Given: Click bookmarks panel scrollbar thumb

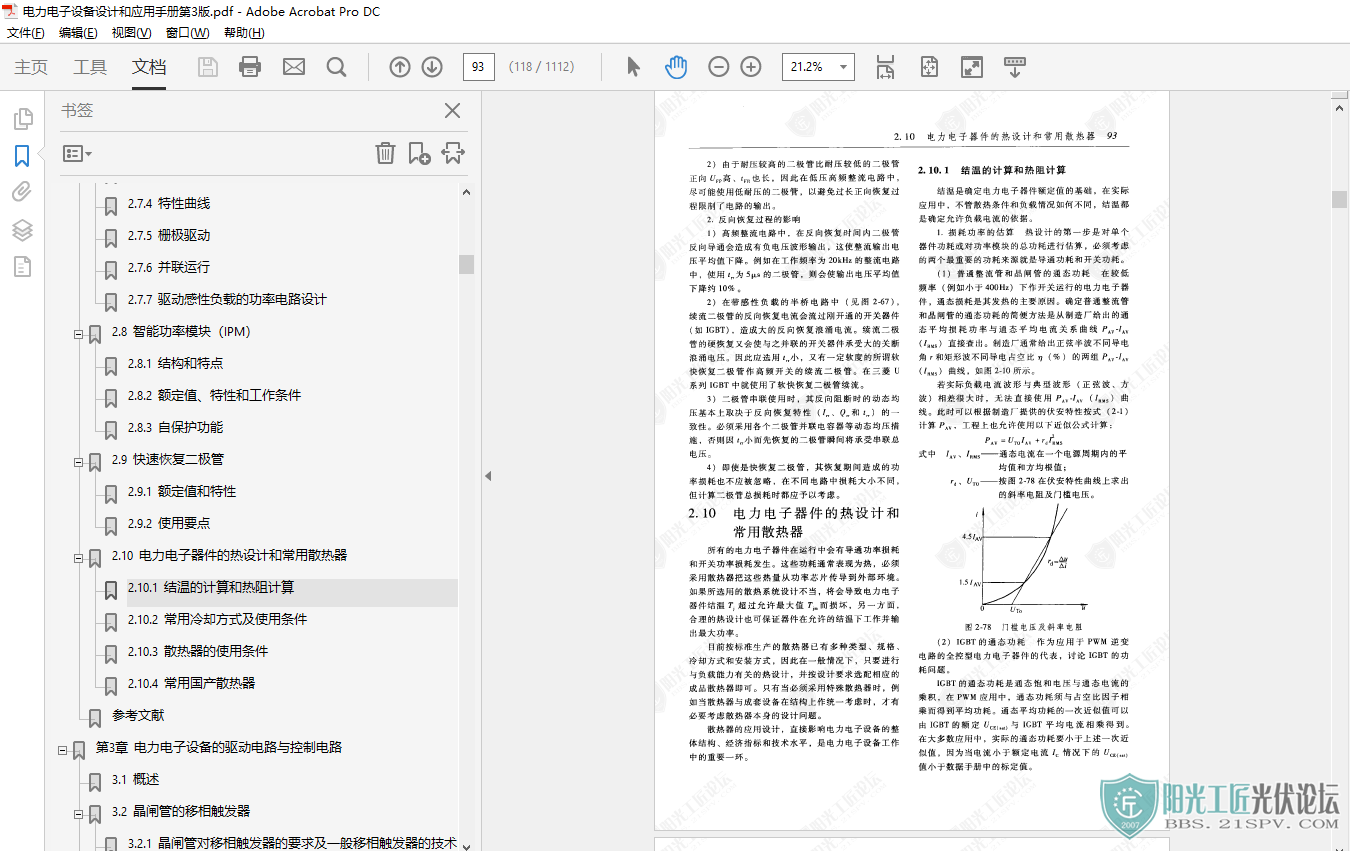Looking at the screenshot, I should 467,264.
